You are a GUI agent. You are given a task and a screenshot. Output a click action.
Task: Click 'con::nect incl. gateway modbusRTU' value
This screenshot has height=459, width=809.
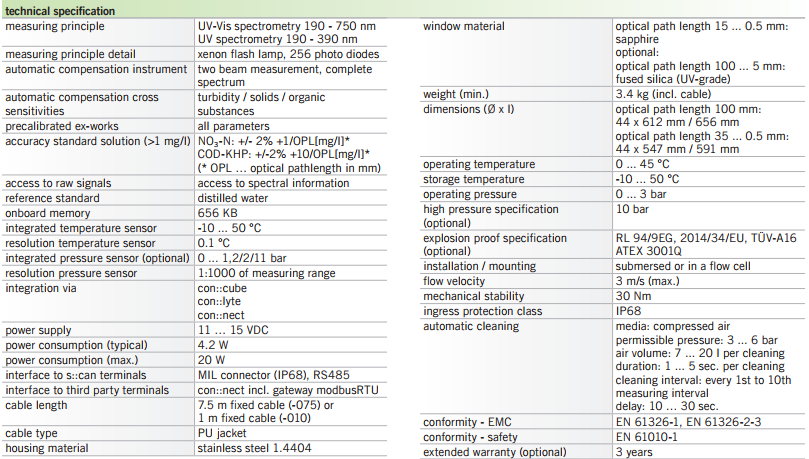click(x=288, y=390)
